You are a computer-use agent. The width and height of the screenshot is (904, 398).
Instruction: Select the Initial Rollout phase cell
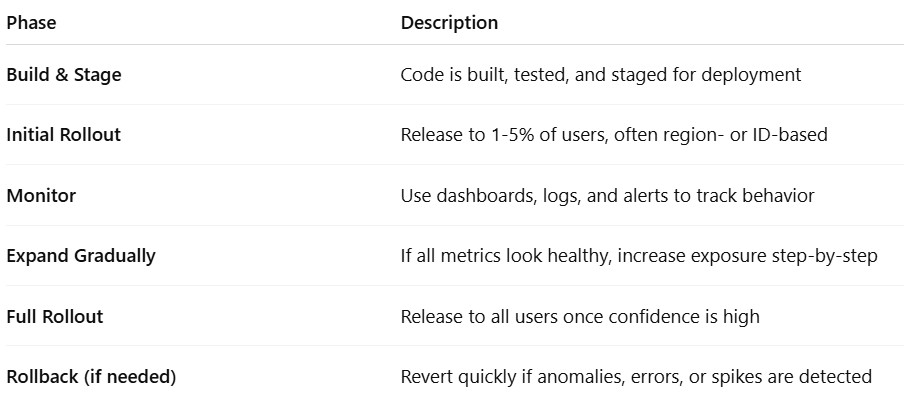point(63,135)
